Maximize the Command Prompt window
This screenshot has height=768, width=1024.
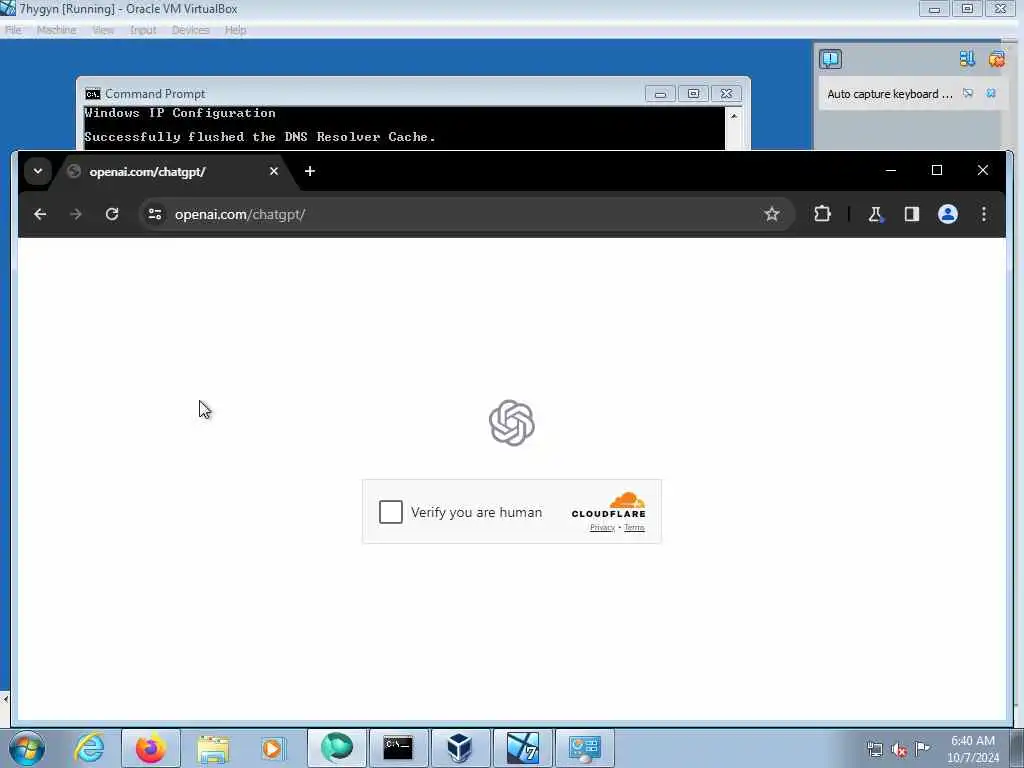pyautogui.click(x=693, y=94)
